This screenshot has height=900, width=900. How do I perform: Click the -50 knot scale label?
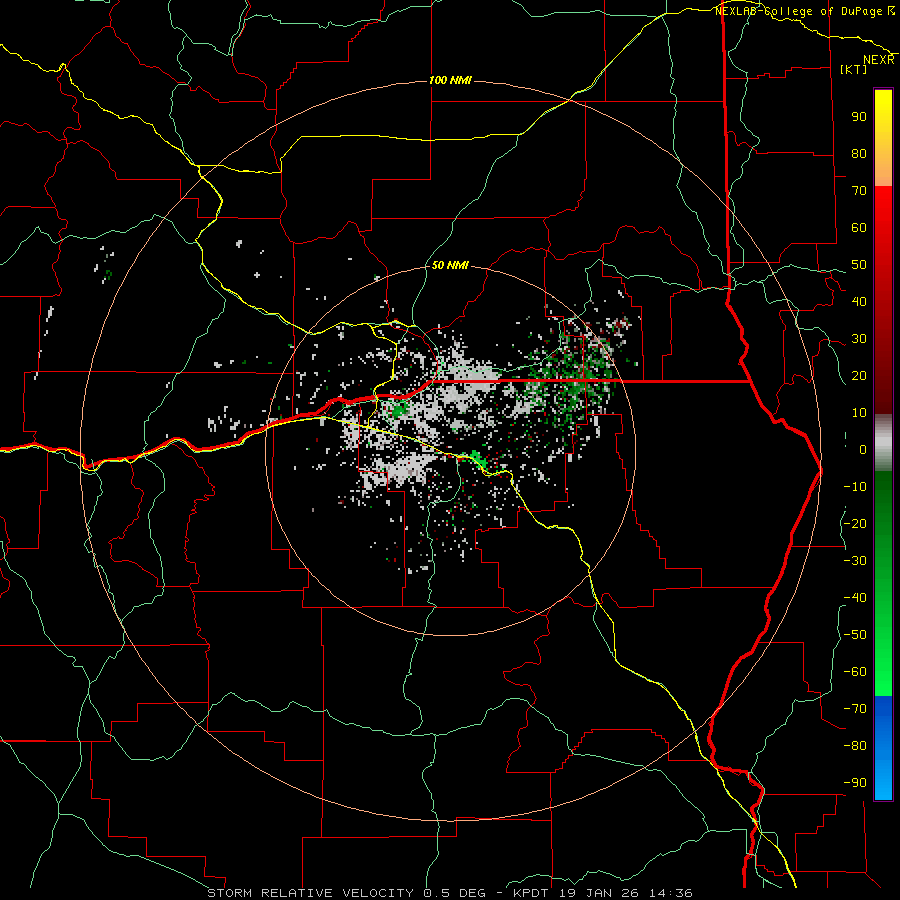click(855, 635)
